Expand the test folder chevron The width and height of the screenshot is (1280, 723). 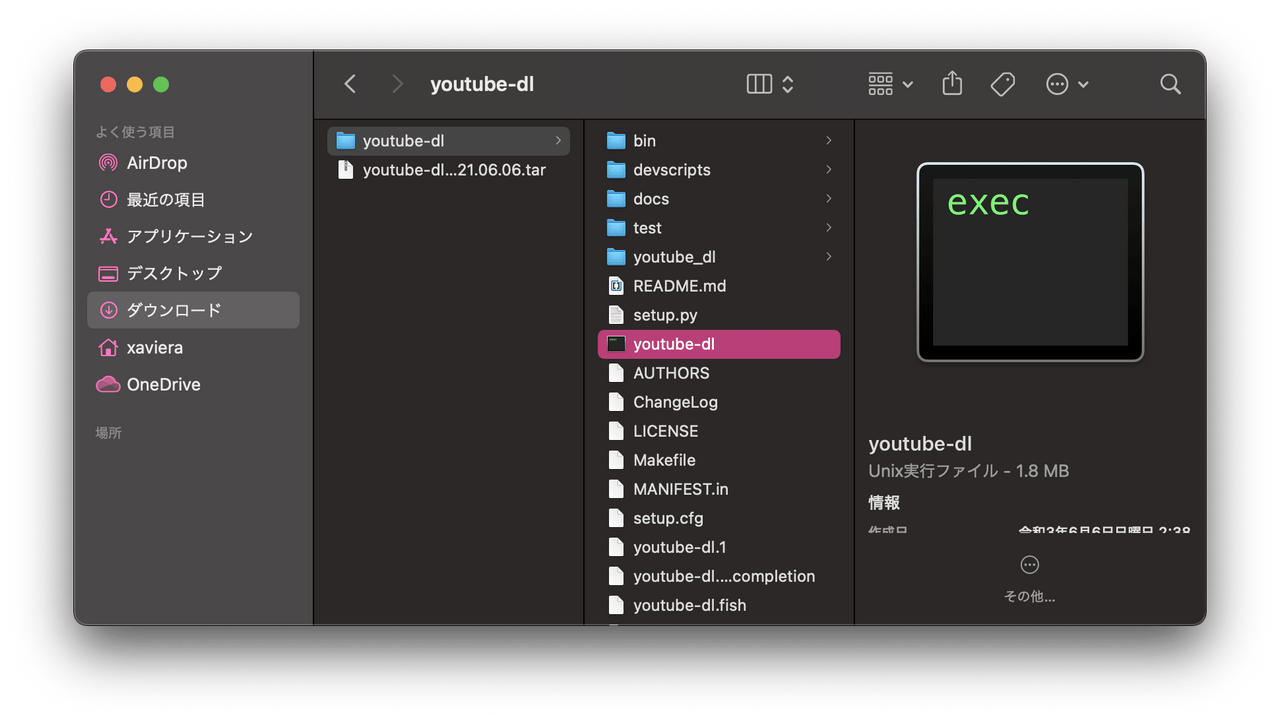(x=828, y=228)
